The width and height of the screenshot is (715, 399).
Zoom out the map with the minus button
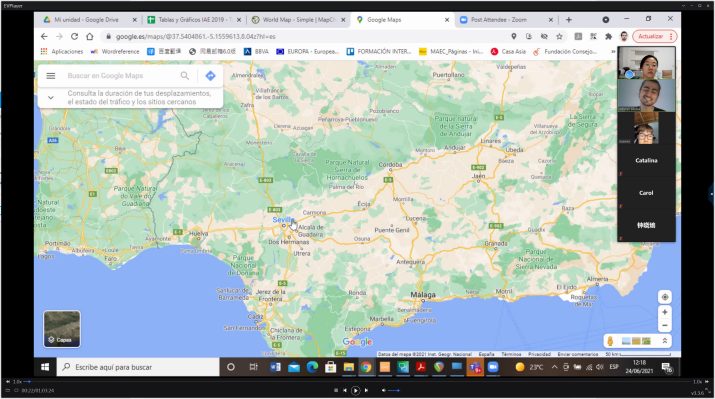(665, 326)
